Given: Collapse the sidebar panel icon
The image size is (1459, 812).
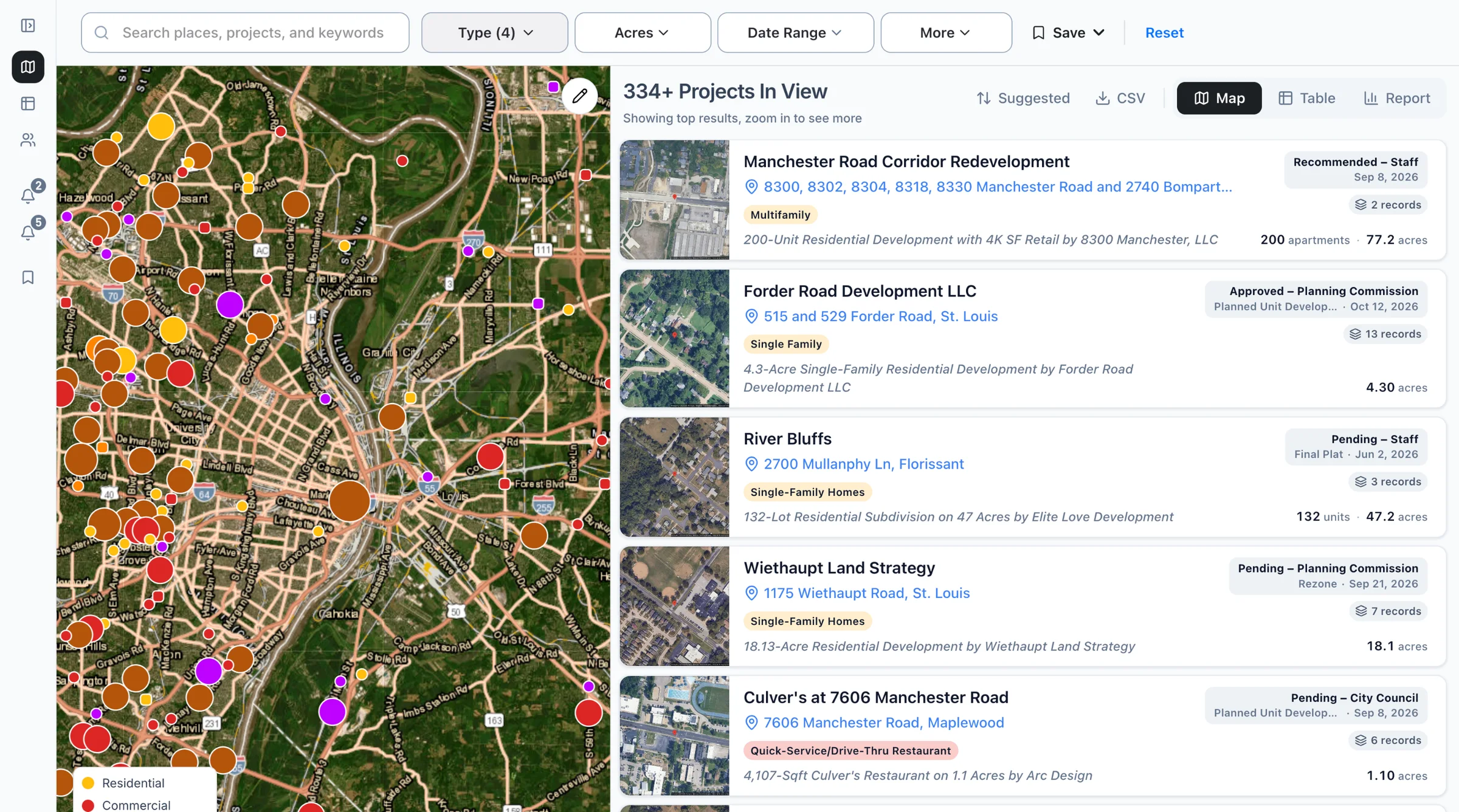Looking at the screenshot, I should [28, 26].
